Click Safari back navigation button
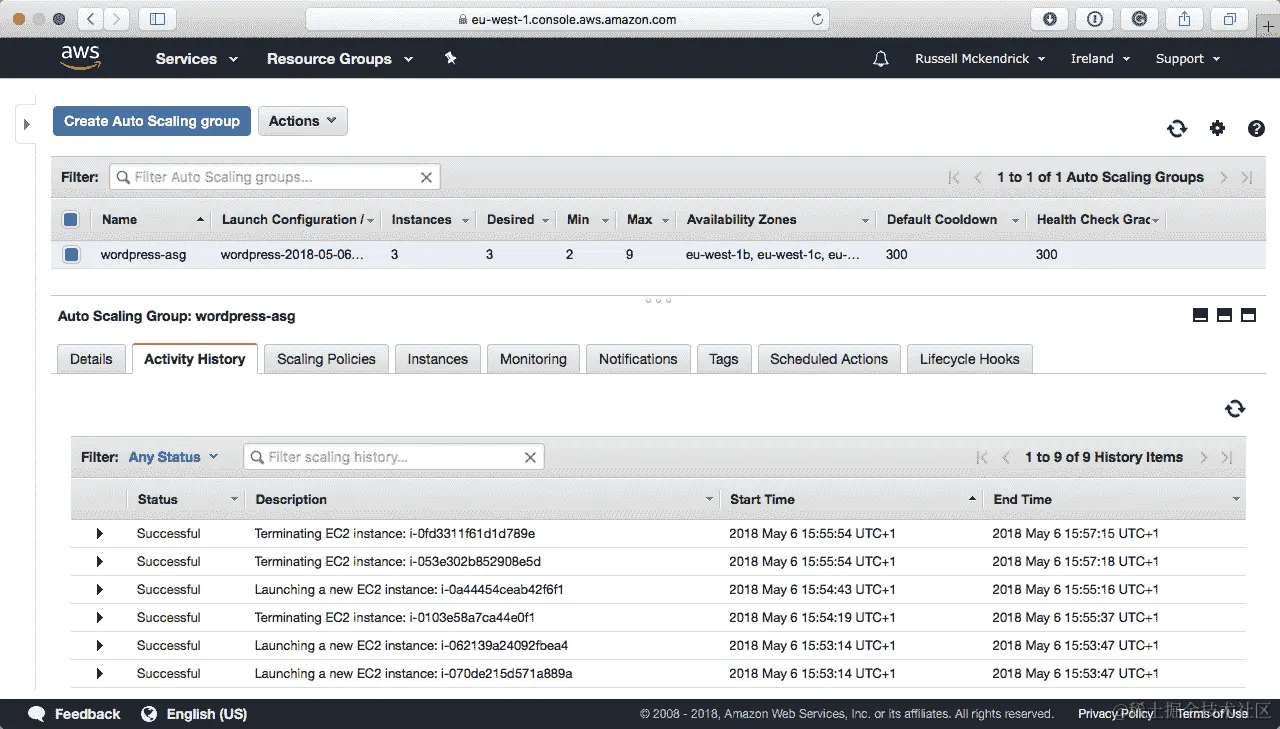Viewport: 1280px width, 729px height. tap(90, 19)
